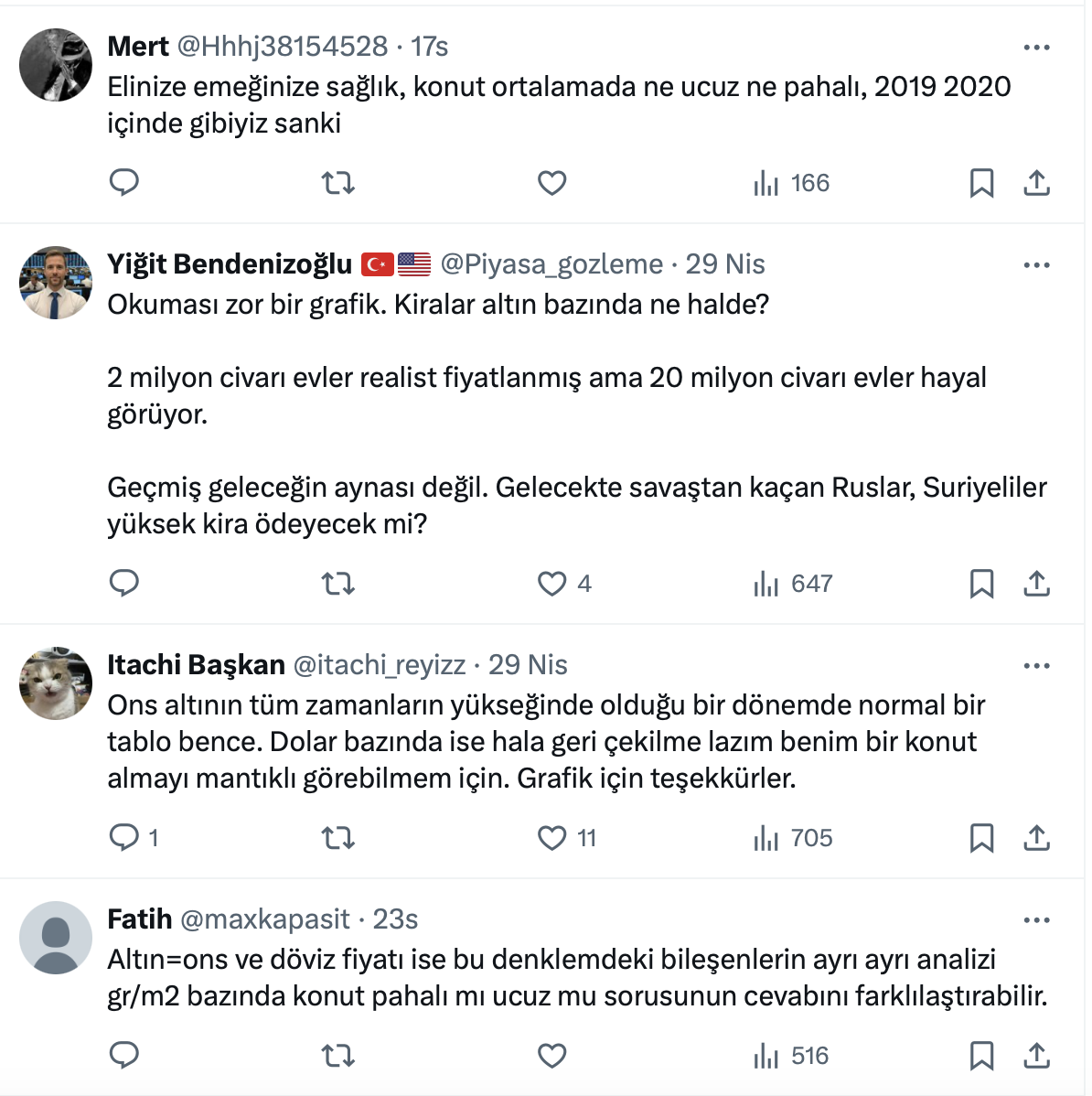Share Yiğit Bendenizoğlu's tweet
The height and width of the screenshot is (1096, 1092).
[x=1036, y=584]
